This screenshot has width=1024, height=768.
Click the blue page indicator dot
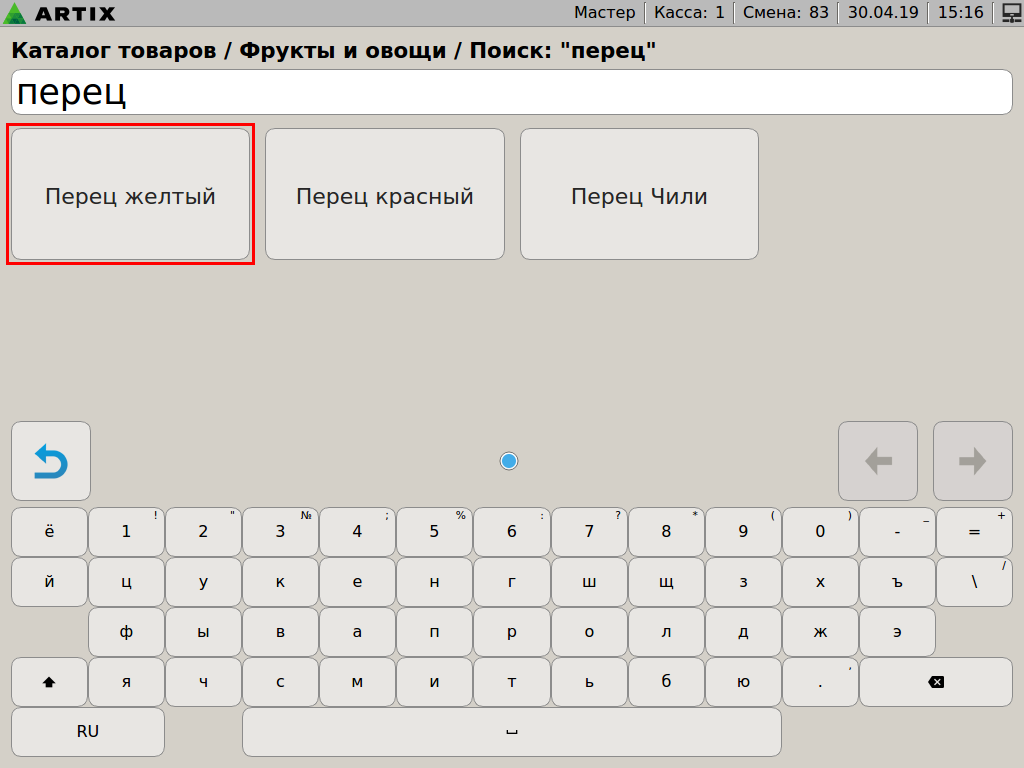point(509,461)
